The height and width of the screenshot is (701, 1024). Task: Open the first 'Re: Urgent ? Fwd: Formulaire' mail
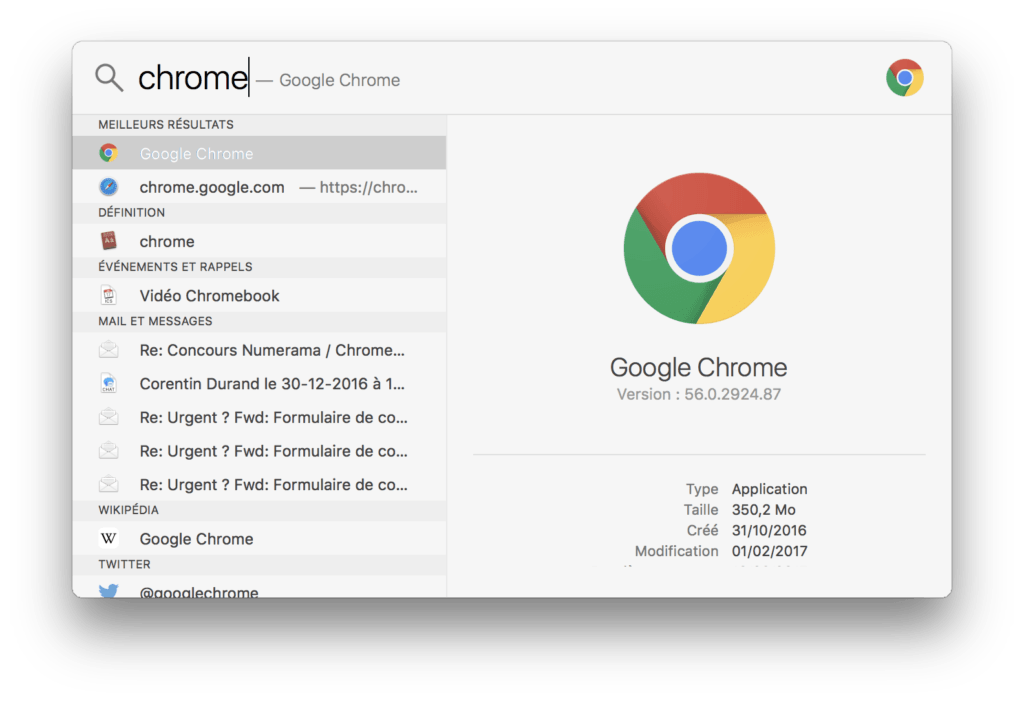260,417
